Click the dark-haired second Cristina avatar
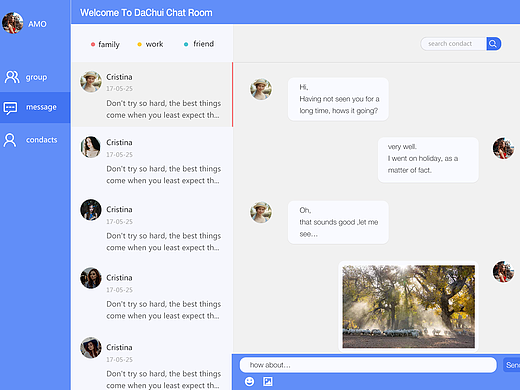520x390 pixels. tap(91, 147)
